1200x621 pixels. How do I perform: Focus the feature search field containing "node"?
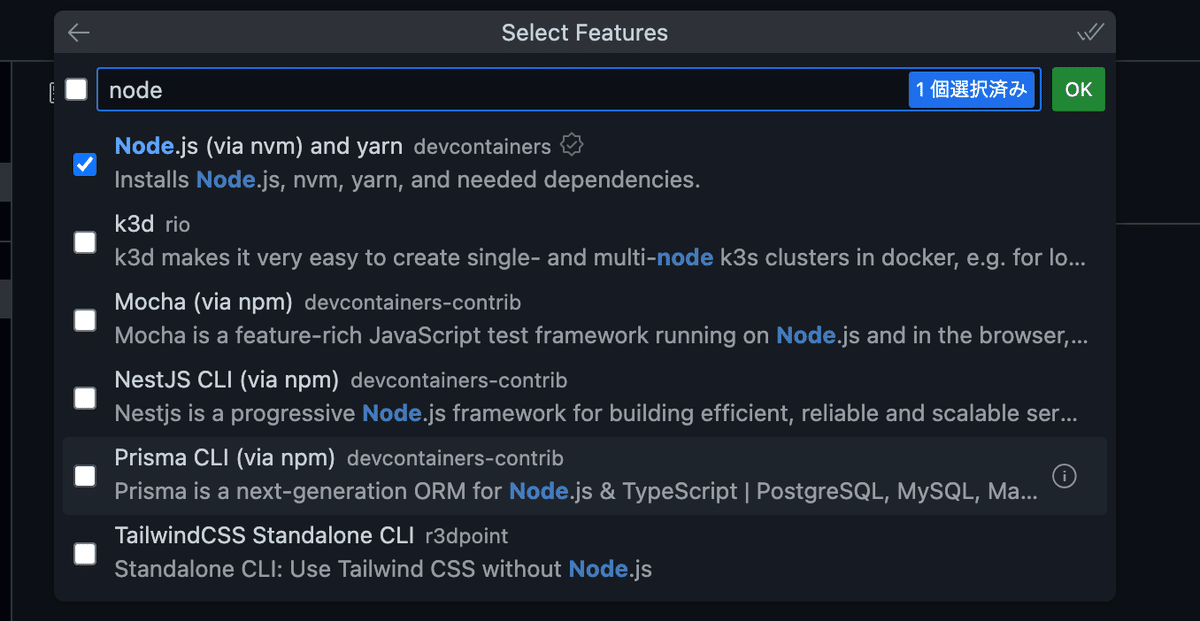500,90
